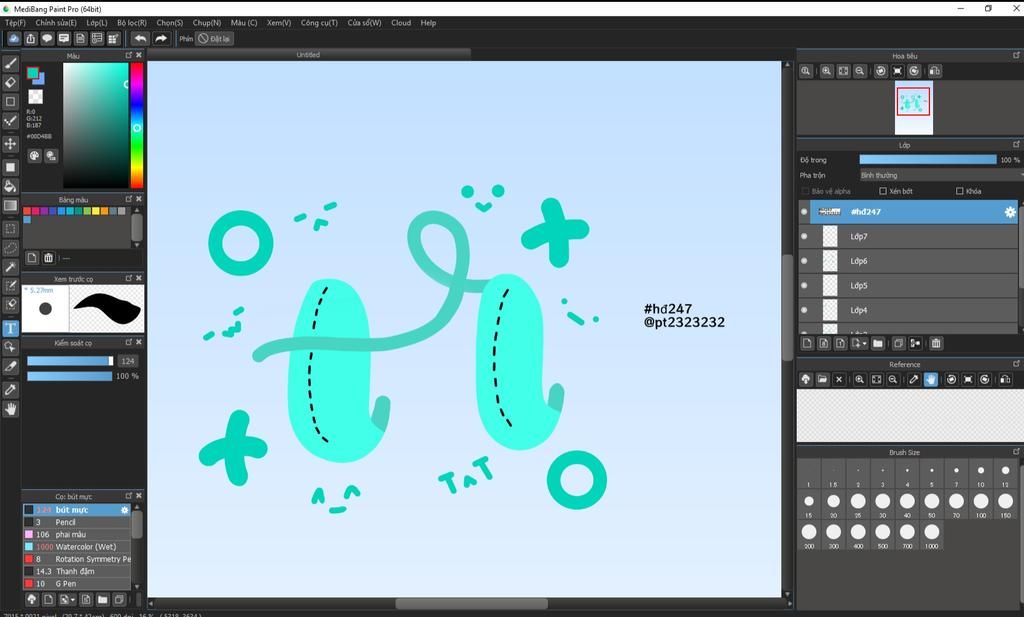Toggle transparent color swatch

(35, 97)
